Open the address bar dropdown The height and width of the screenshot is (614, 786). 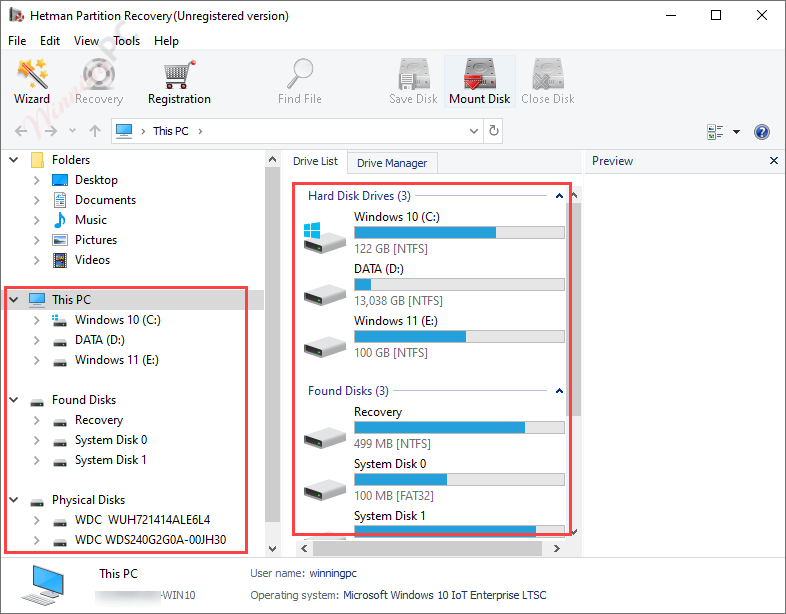point(474,131)
